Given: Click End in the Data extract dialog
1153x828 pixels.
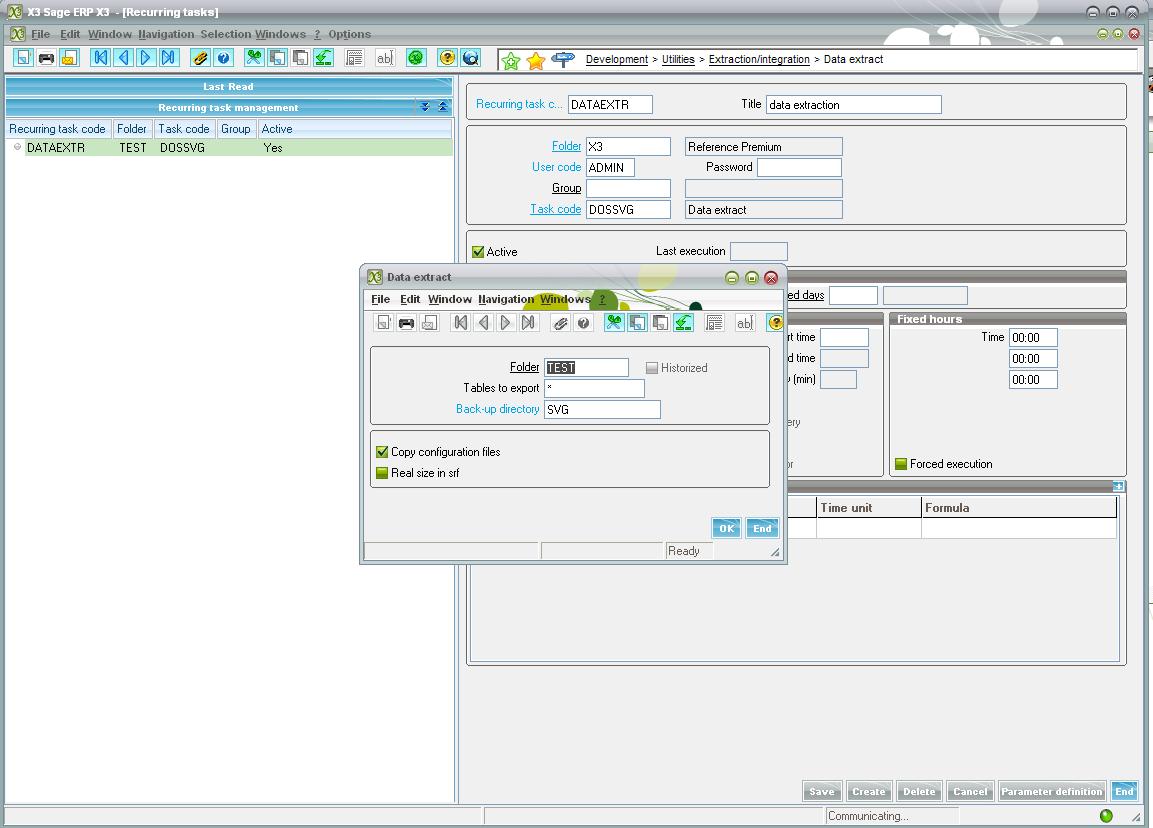Looking at the screenshot, I should [762, 528].
